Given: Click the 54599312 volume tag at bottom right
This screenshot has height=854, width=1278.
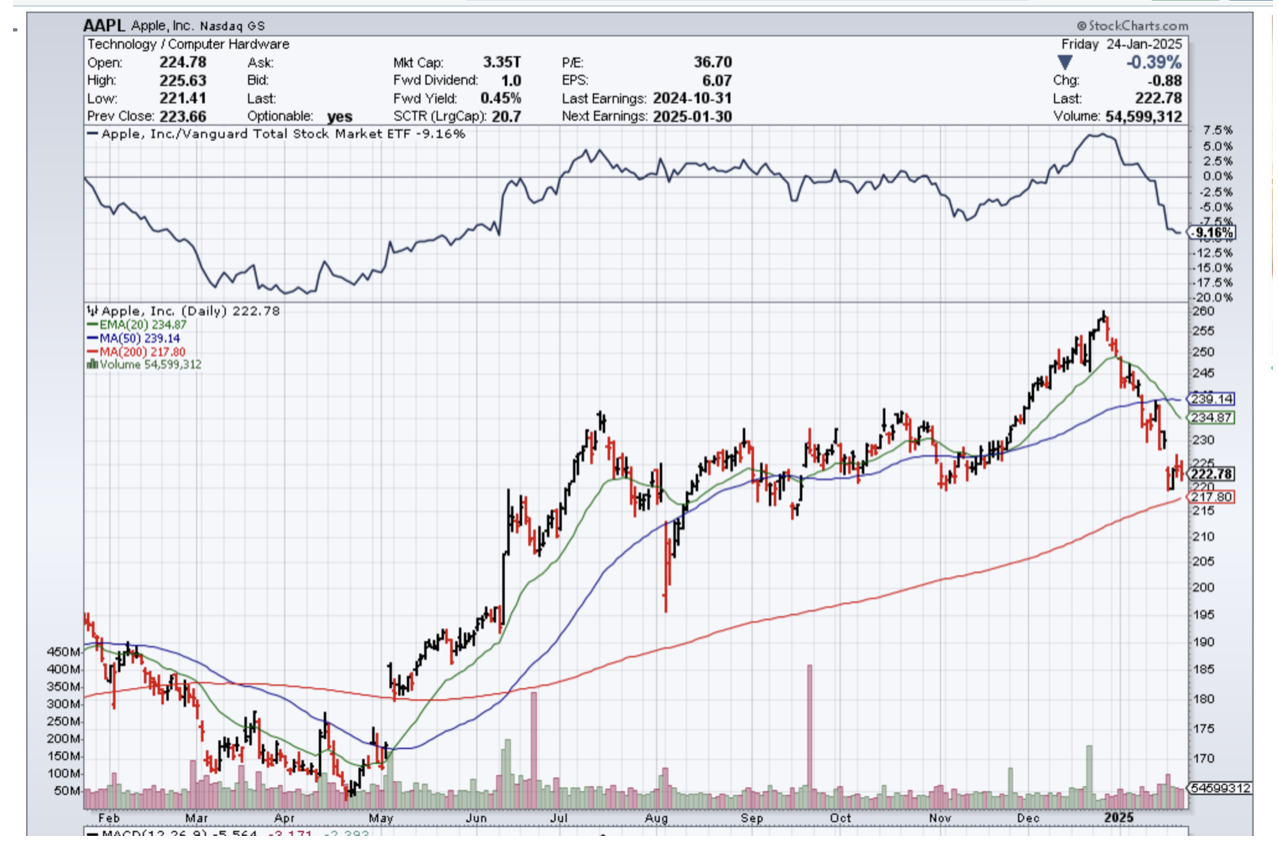Looking at the screenshot, I should point(1218,789).
